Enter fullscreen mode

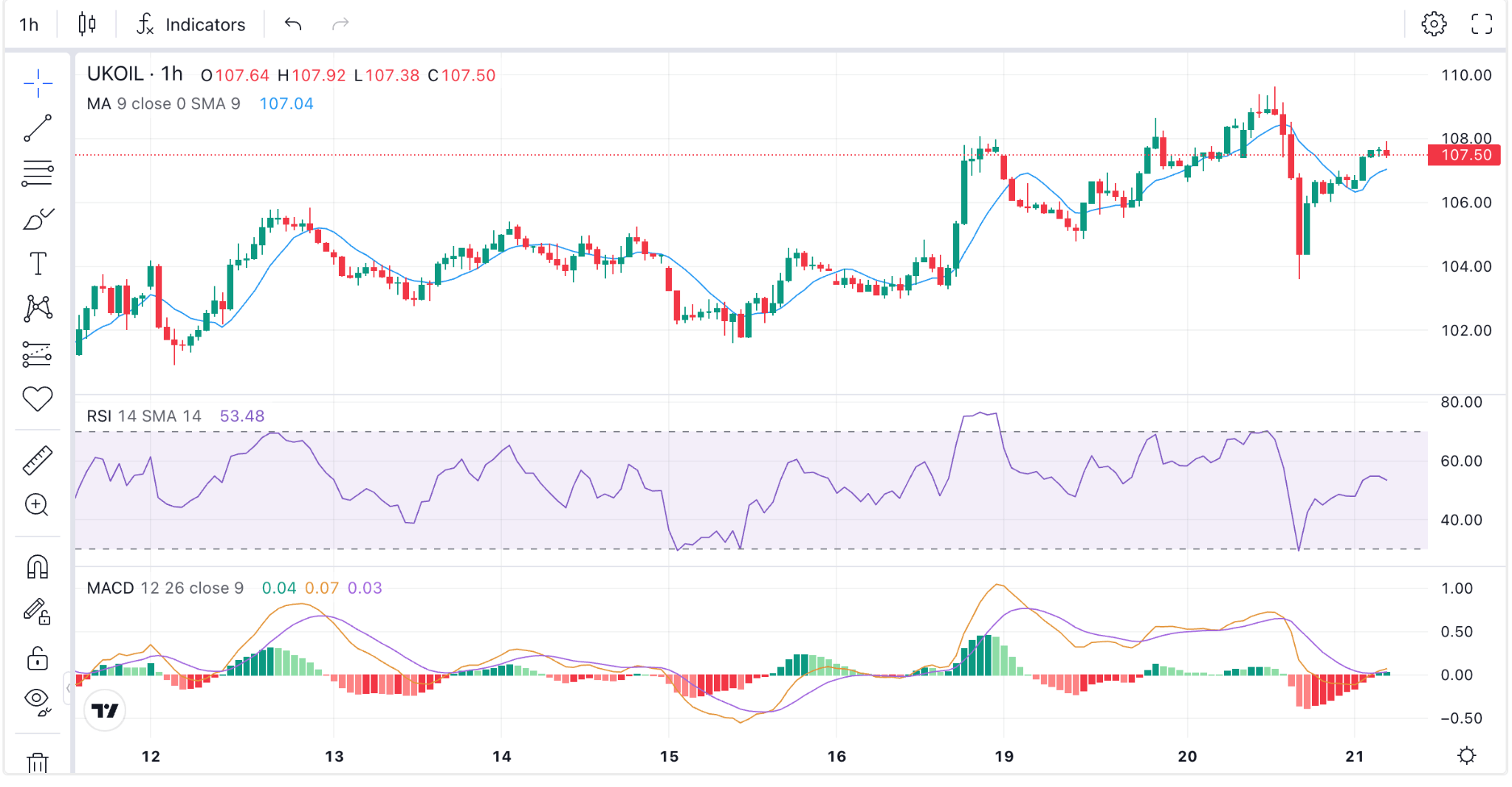coord(1482,24)
